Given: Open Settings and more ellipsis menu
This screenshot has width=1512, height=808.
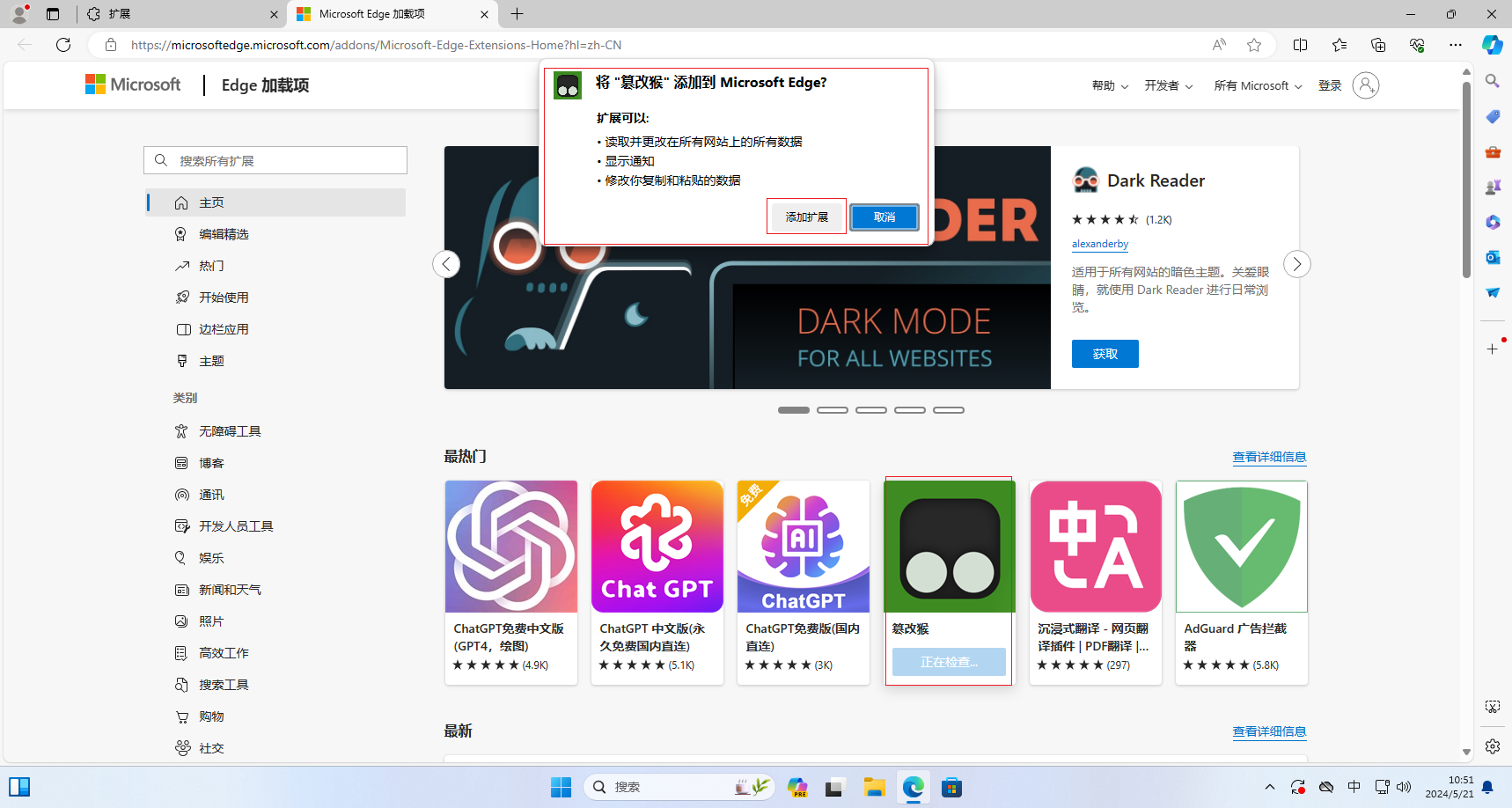Looking at the screenshot, I should click(x=1455, y=45).
